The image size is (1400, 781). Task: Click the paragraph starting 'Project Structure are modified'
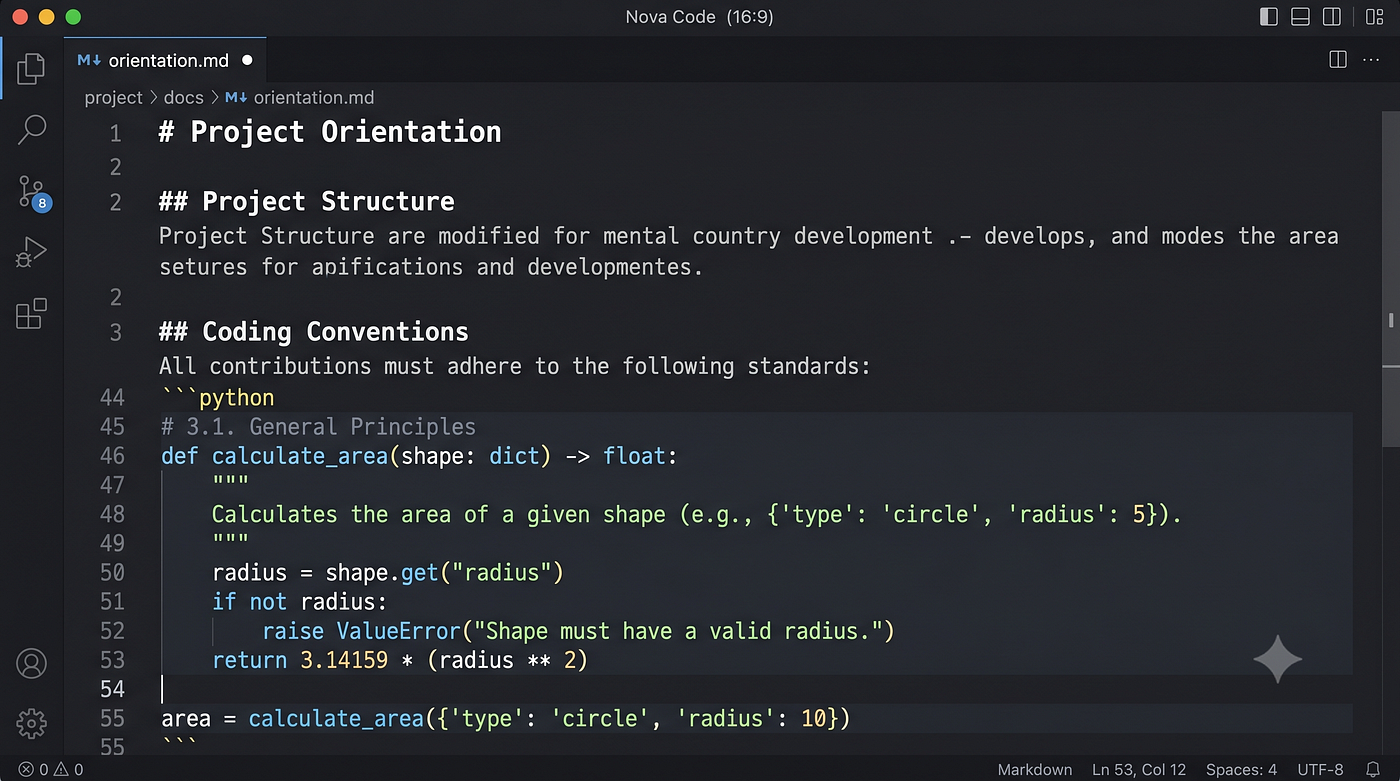[748, 251]
